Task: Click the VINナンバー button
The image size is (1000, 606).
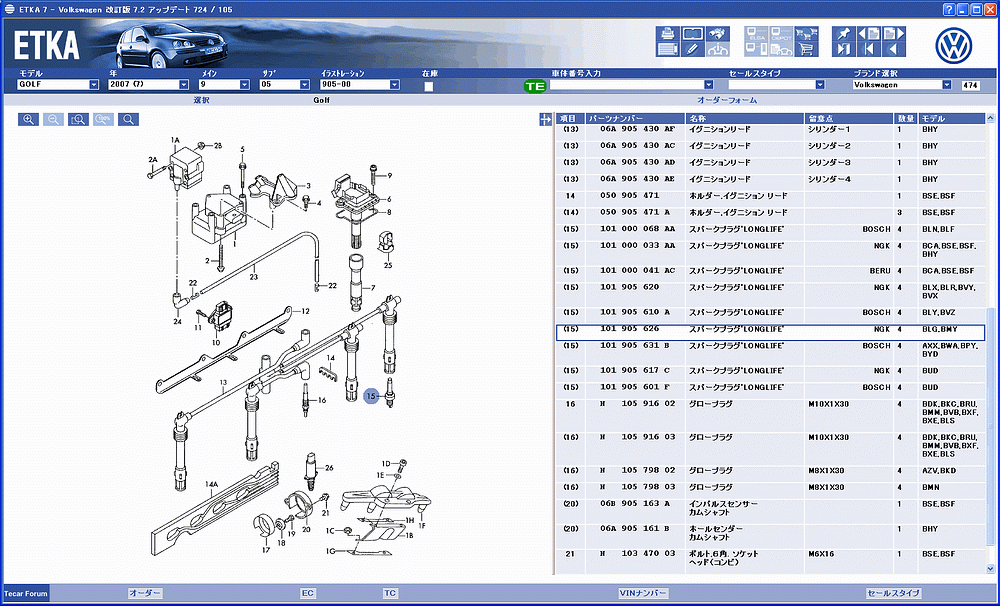Action: [x=643, y=593]
